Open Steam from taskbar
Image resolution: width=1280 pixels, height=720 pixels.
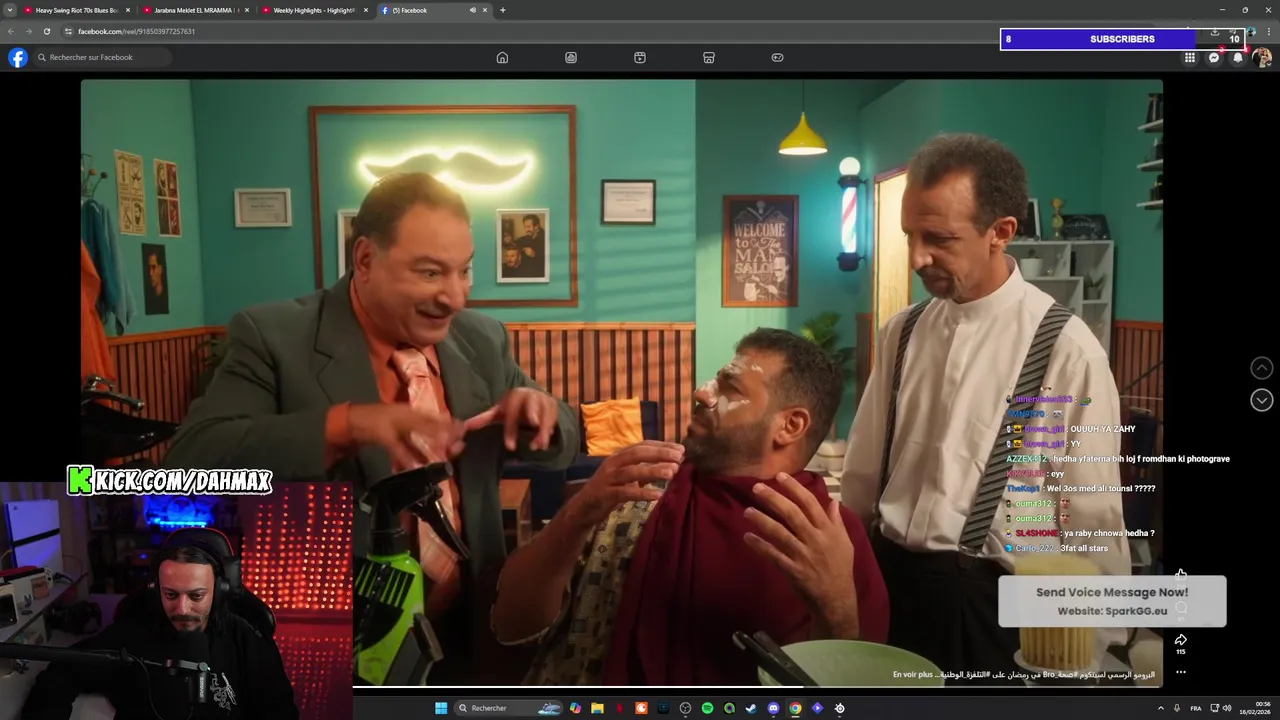click(x=751, y=708)
